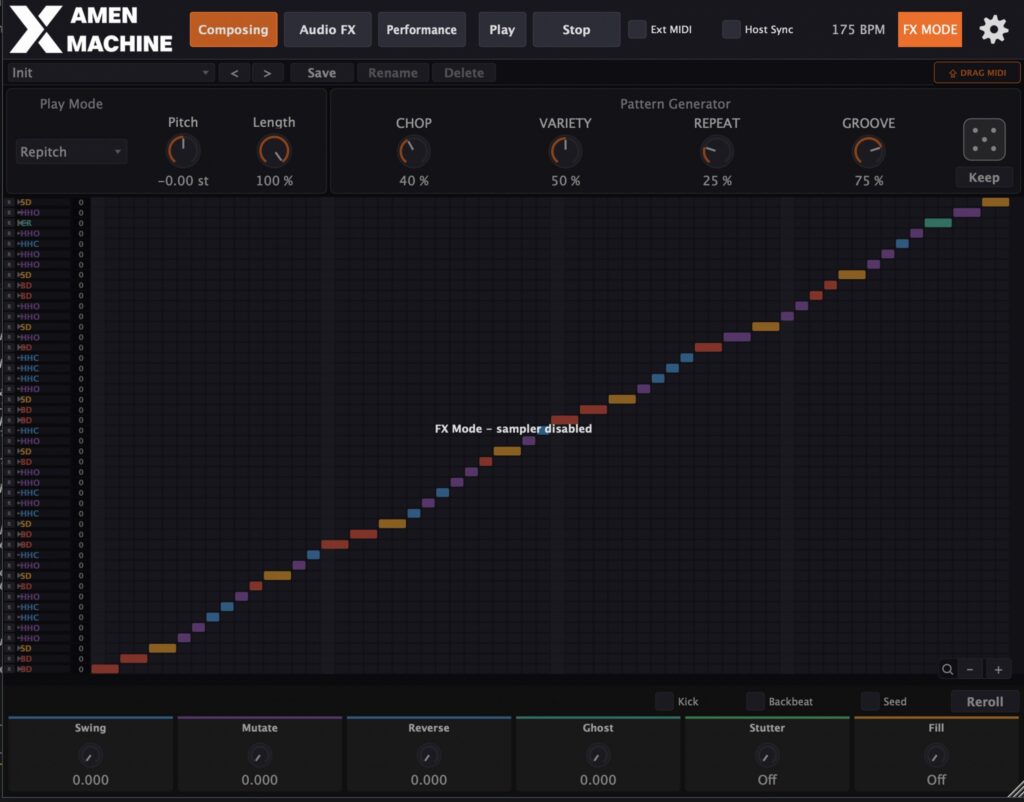This screenshot has width=1024, height=802.
Task: Roll the pattern generator dice
Action: [x=984, y=139]
